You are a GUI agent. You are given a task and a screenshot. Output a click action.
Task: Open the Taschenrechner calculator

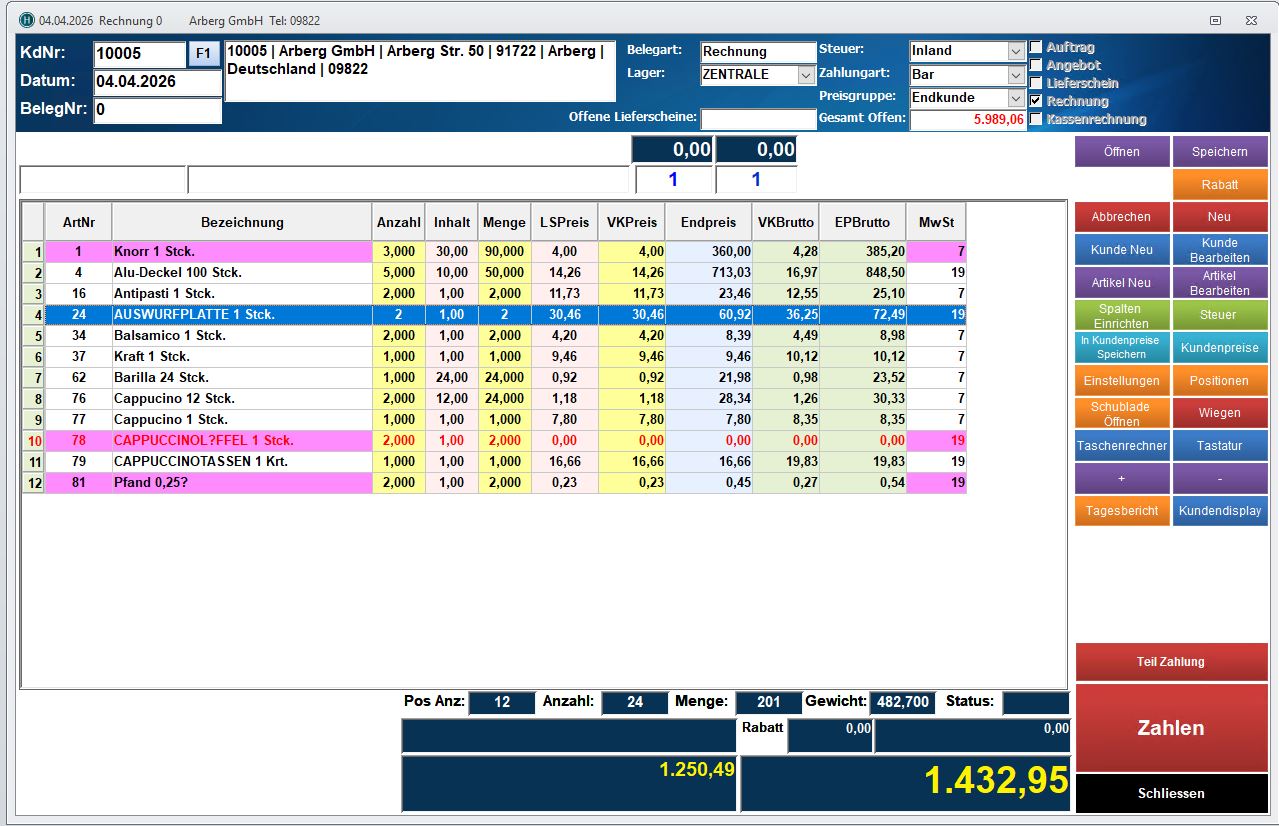coord(1121,445)
